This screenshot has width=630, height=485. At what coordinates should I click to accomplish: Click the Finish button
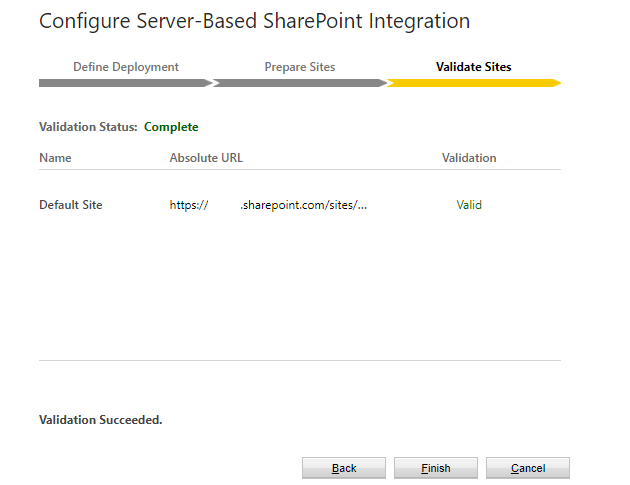click(x=436, y=468)
